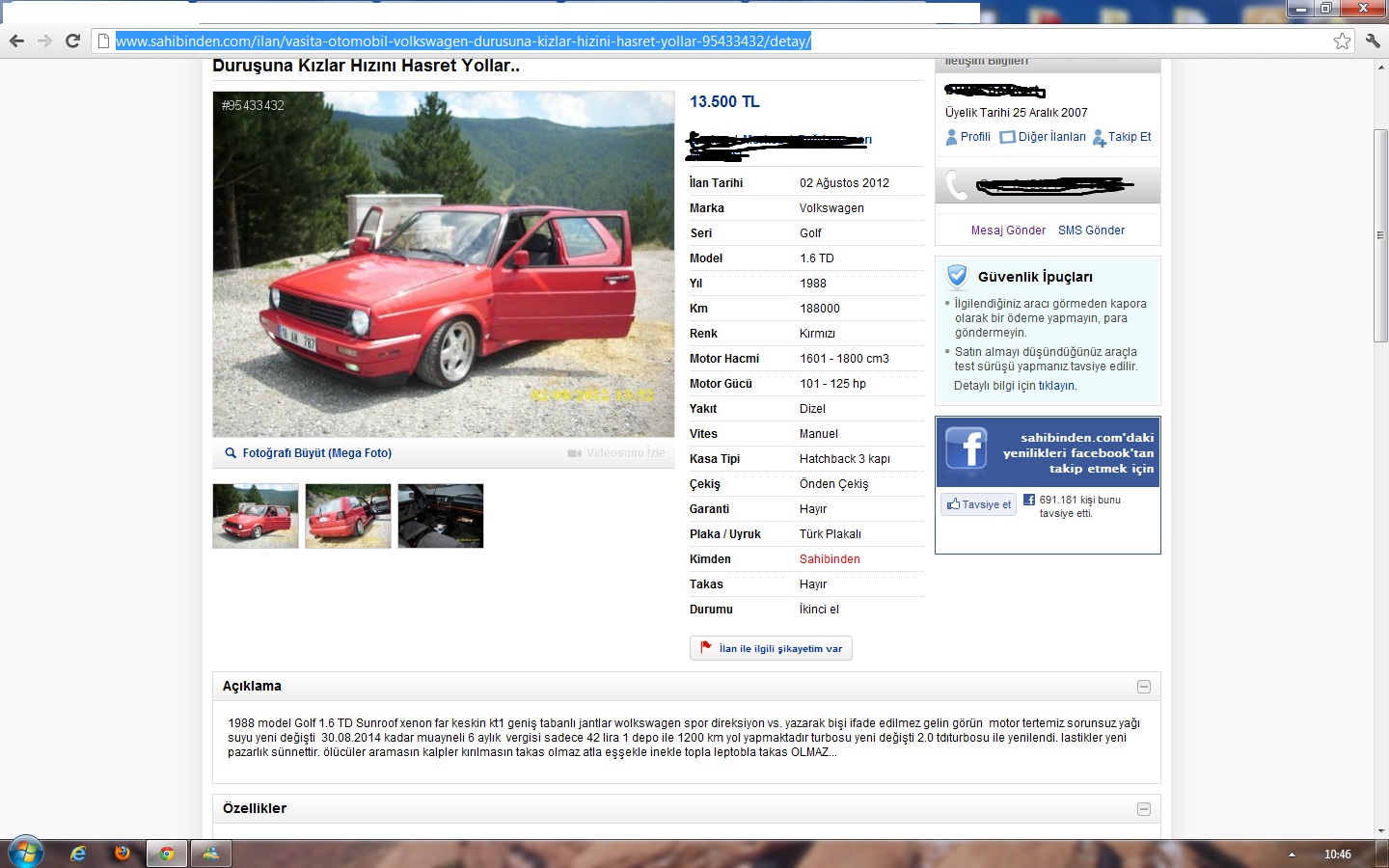Click the phone handset icon
This screenshot has height=868, width=1389.
(x=956, y=184)
